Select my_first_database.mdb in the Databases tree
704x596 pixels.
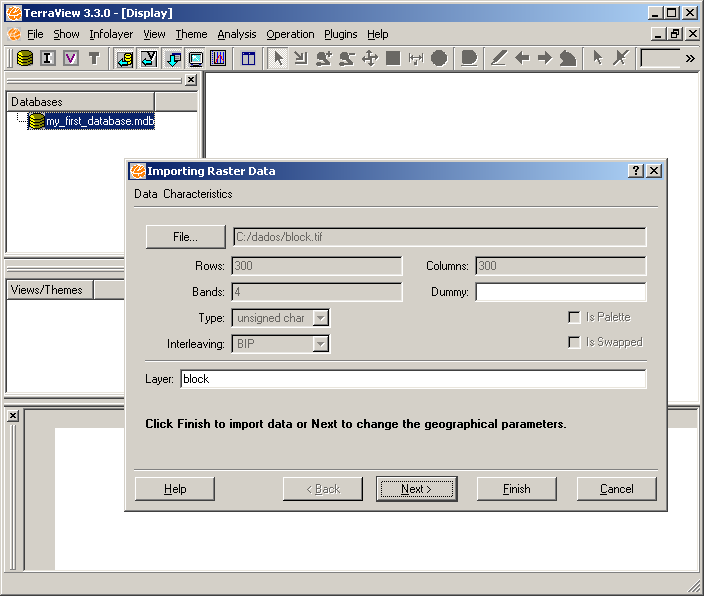pyautogui.click(x=99, y=121)
